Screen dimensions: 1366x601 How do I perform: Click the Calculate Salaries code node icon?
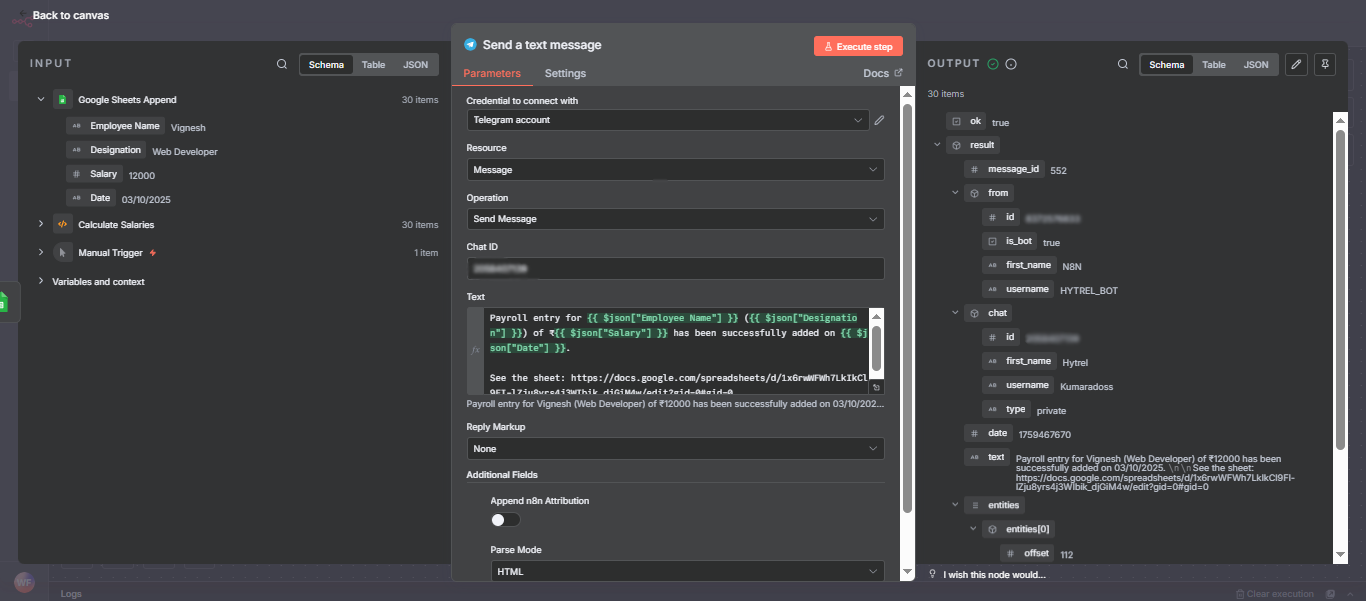(62, 224)
